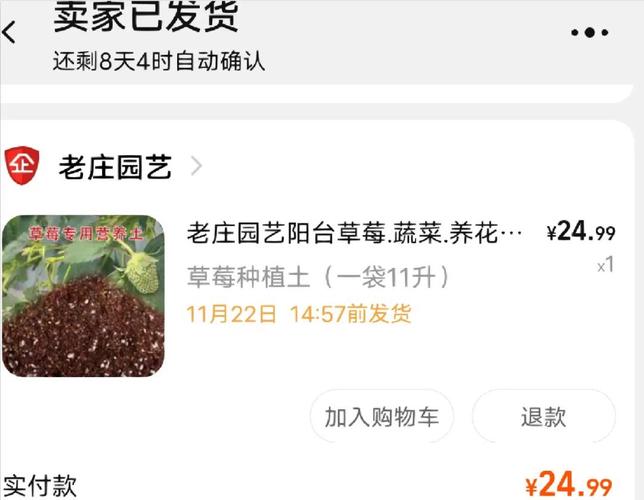Tap the 退款 refund button

tap(543, 416)
